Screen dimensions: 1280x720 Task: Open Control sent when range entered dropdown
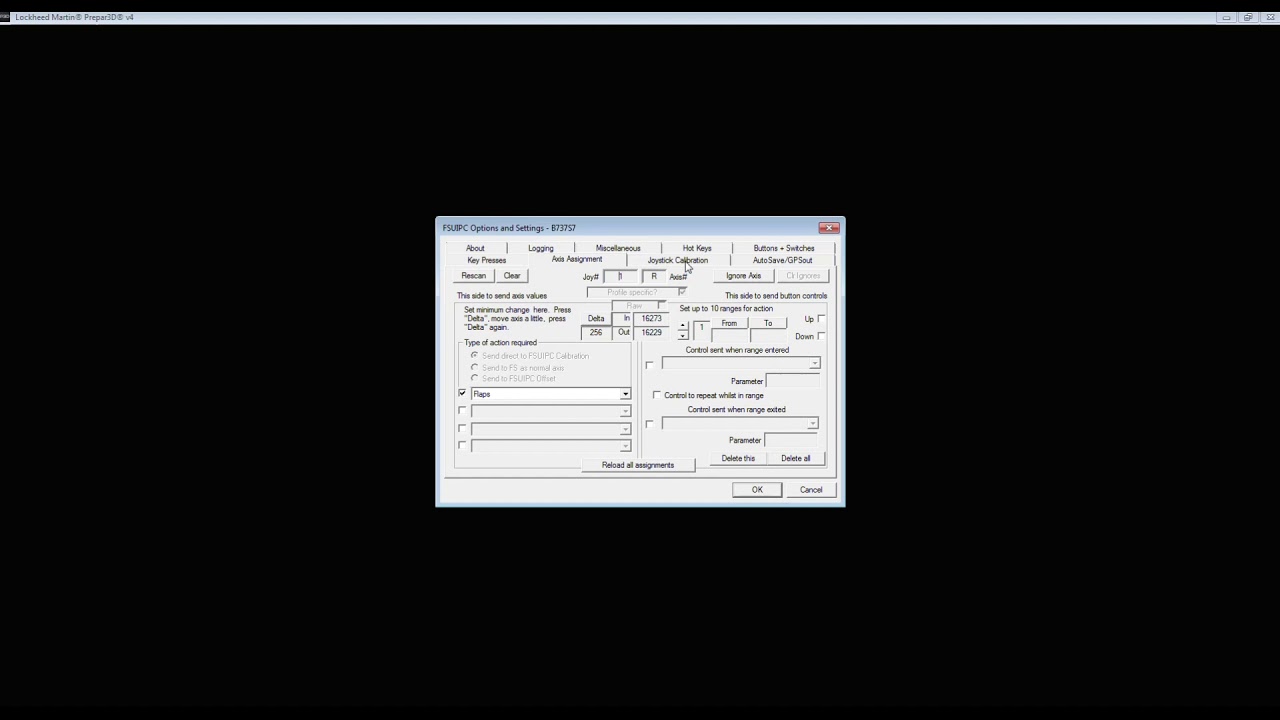tap(814, 364)
